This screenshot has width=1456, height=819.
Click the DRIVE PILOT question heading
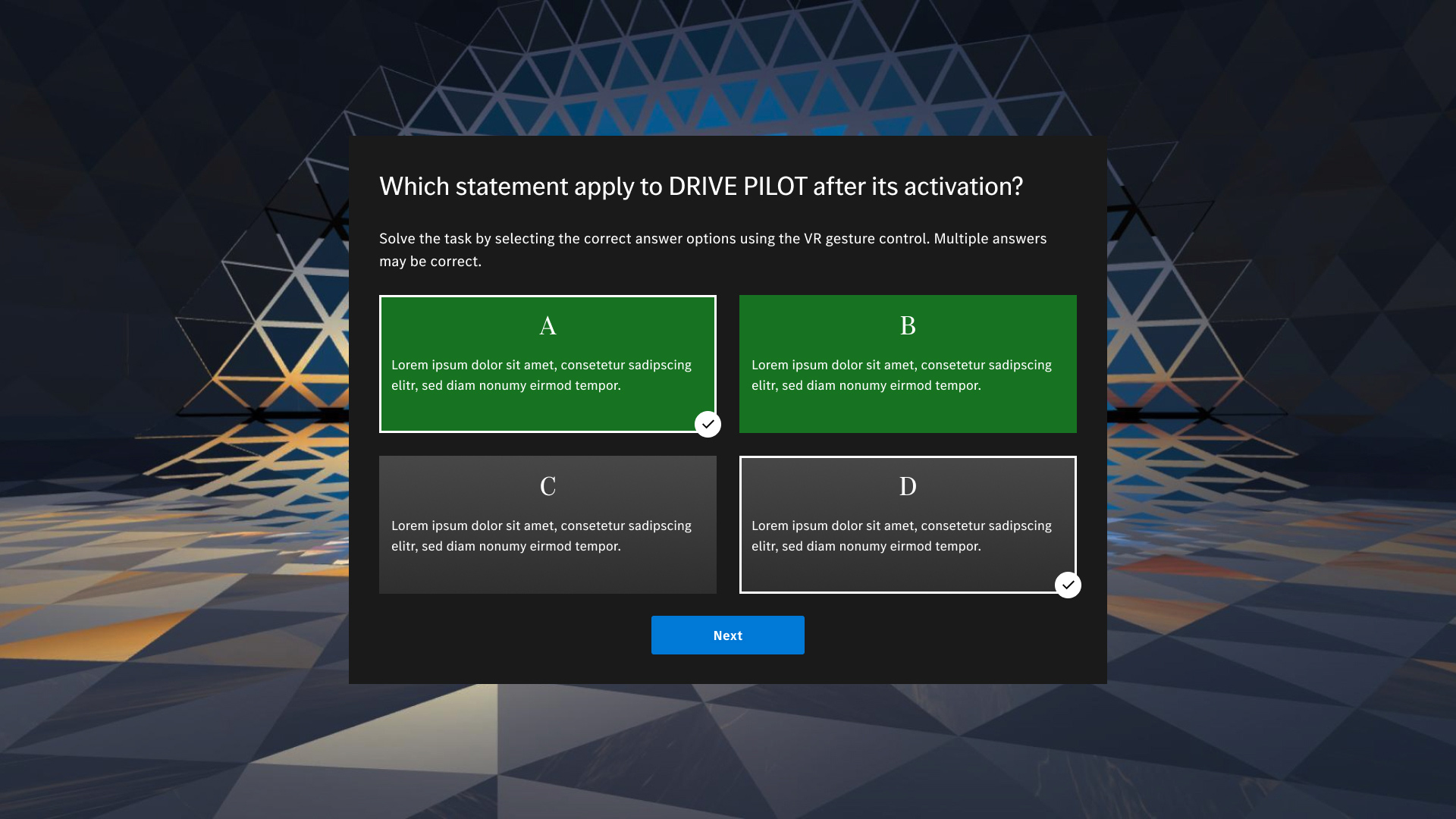[701, 187]
